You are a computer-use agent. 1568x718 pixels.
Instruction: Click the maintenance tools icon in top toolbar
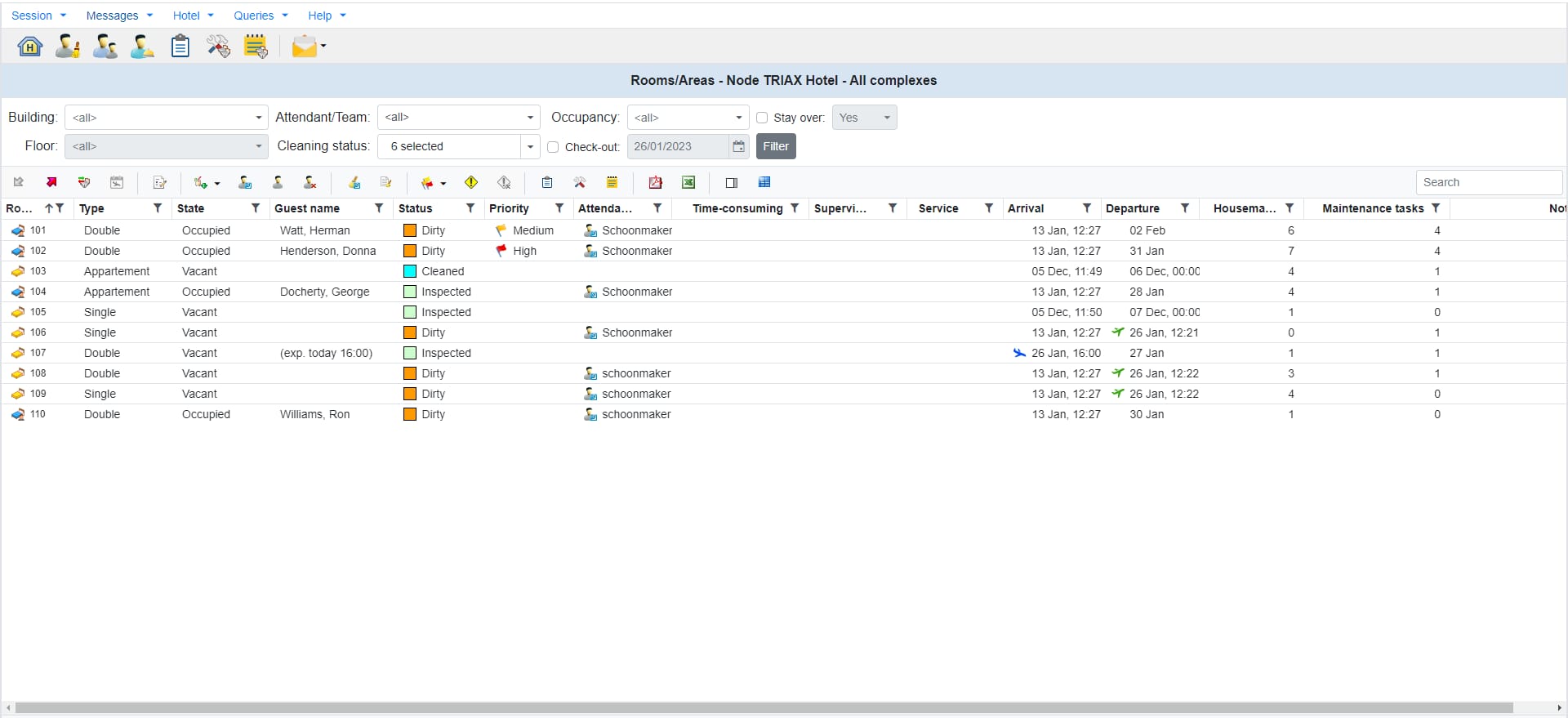pyautogui.click(x=218, y=47)
